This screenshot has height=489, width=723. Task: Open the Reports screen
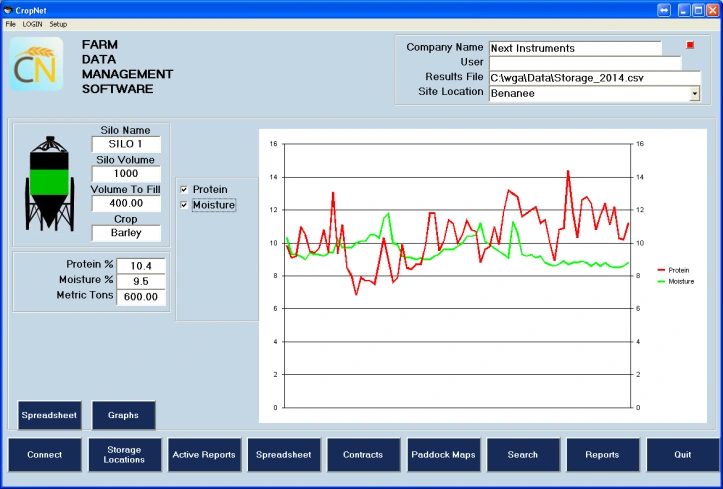602,454
